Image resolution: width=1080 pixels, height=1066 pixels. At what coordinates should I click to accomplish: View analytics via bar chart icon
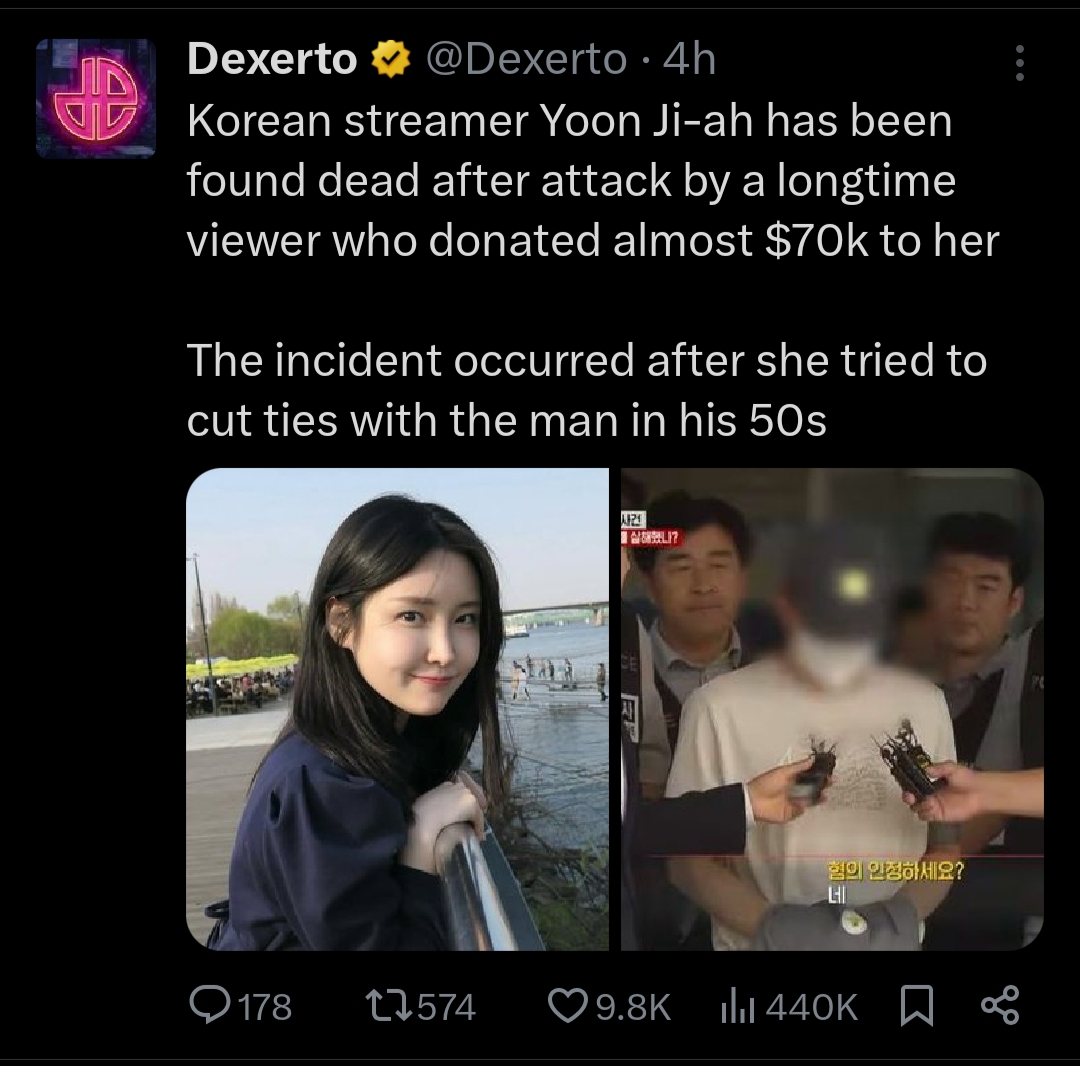(x=738, y=1006)
